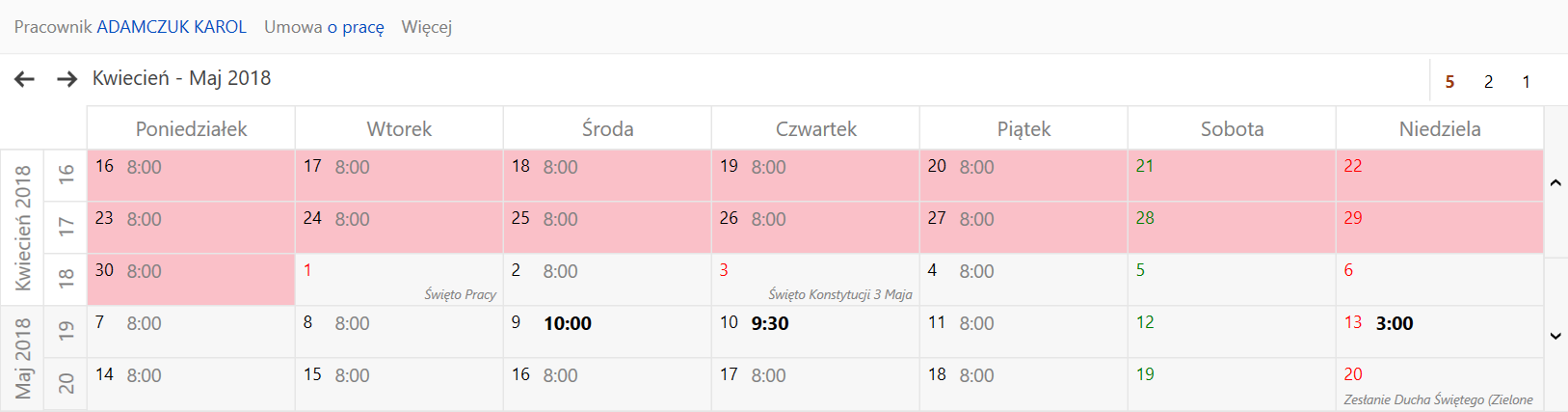This screenshot has height=412, width=1568.
Task: Select week 19 row header
Action: tap(66, 331)
